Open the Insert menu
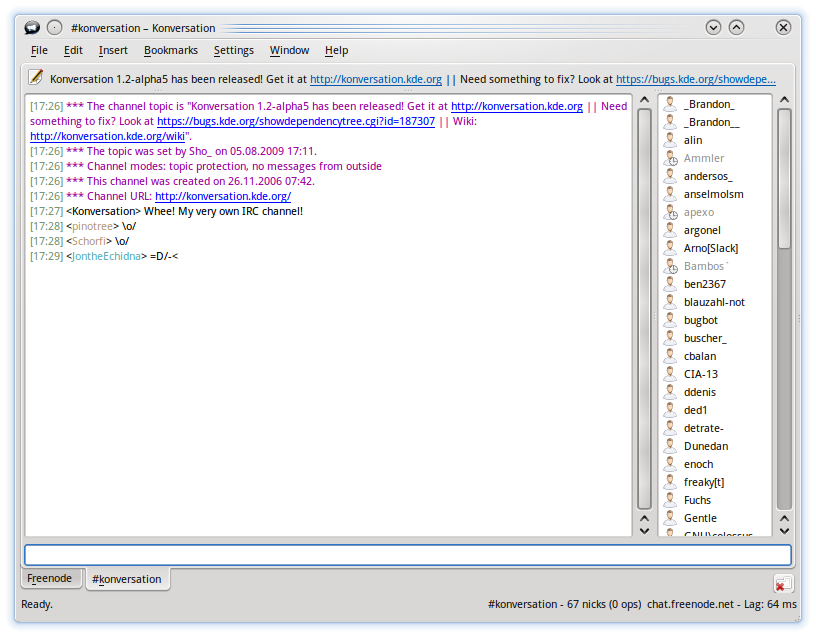This screenshot has width=816, height=637. click(113, 50)
